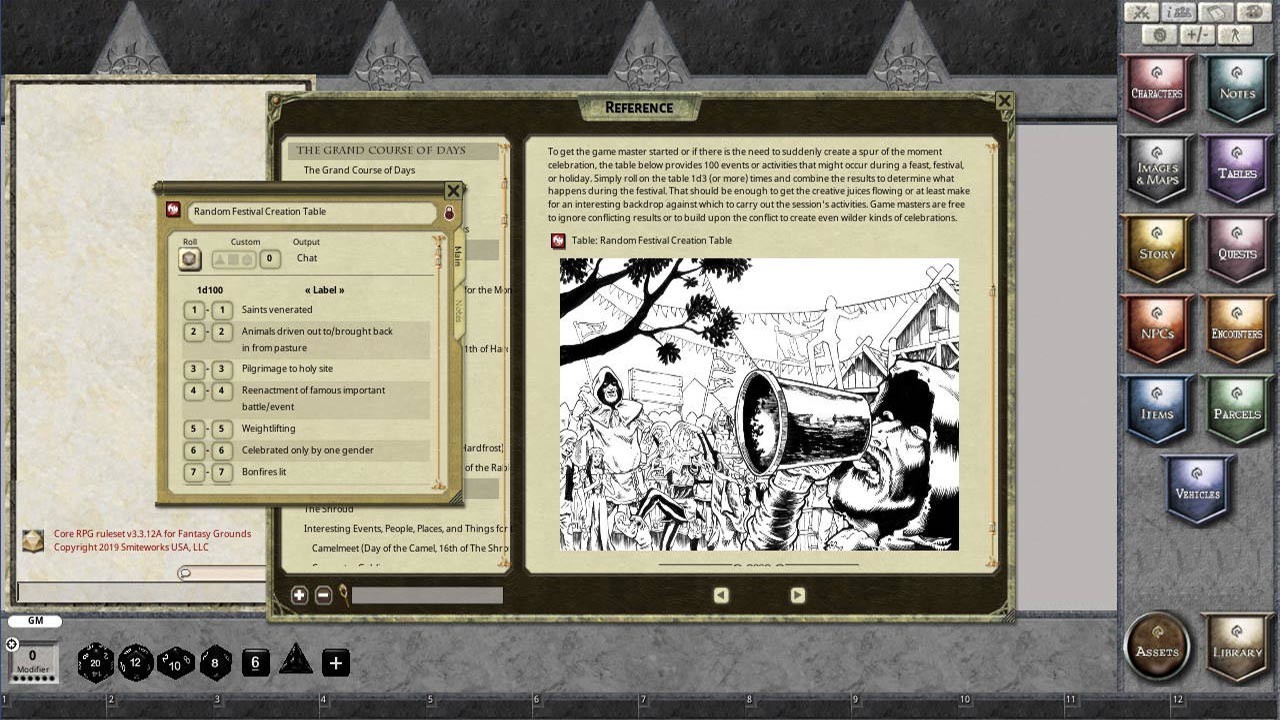Advance to the next reference page with the arrow
Screen dimensions: 1280x720
tap(797, 594)
